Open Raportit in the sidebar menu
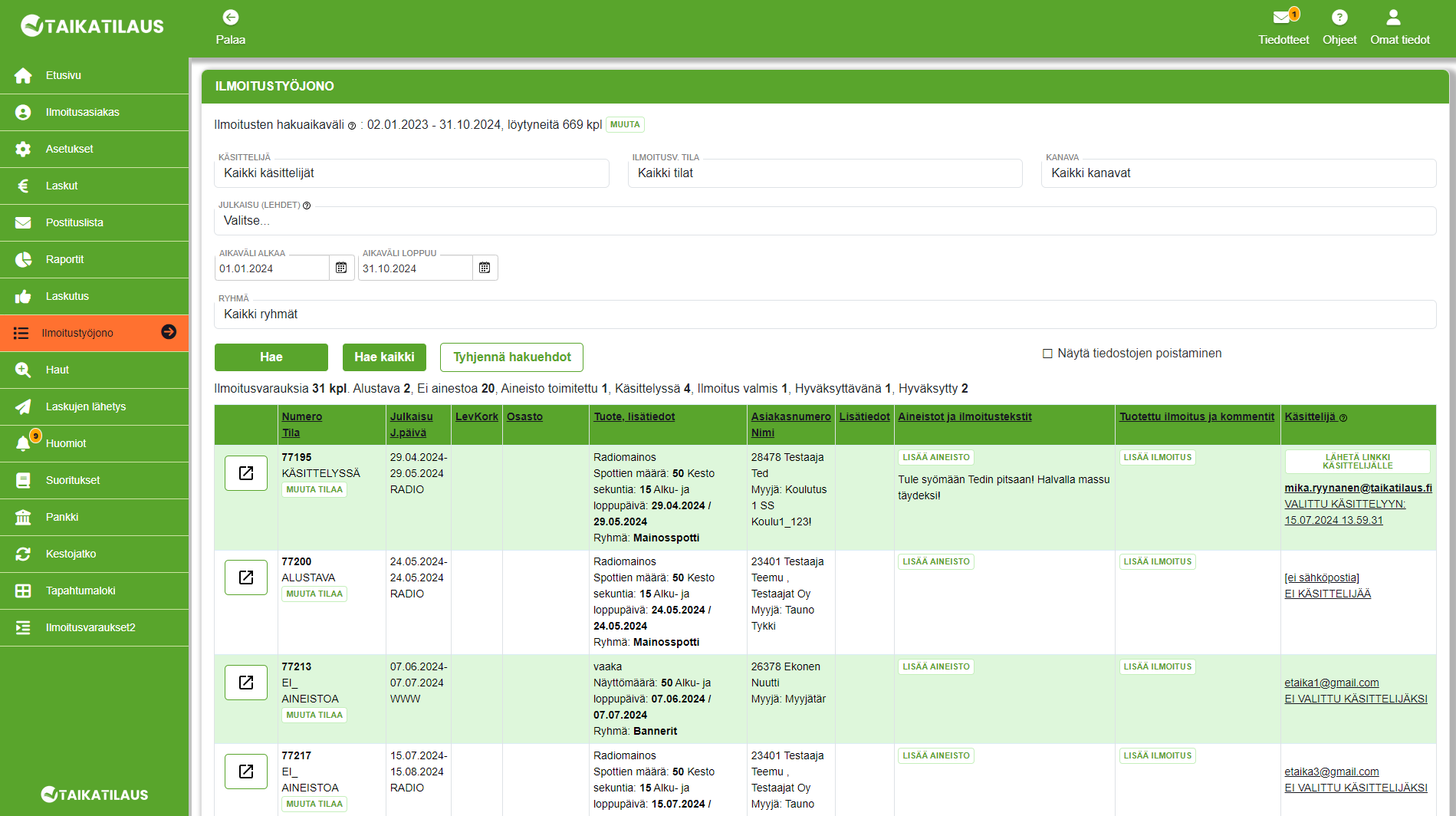Image resolution: width=1456 pixels, height=816 pixels. tap(94, 259)
